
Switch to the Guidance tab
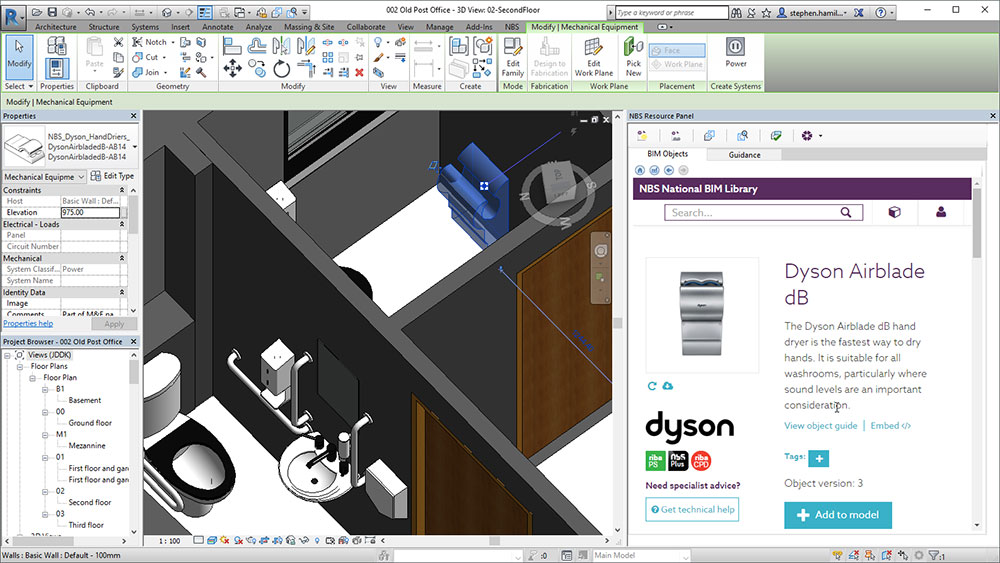[x=744, y=155]
